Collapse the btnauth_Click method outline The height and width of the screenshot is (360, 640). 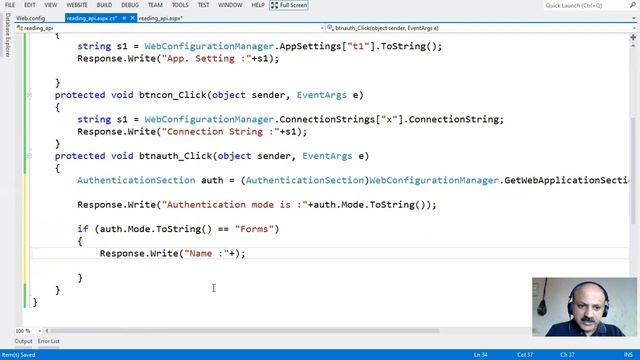point(29,156)
